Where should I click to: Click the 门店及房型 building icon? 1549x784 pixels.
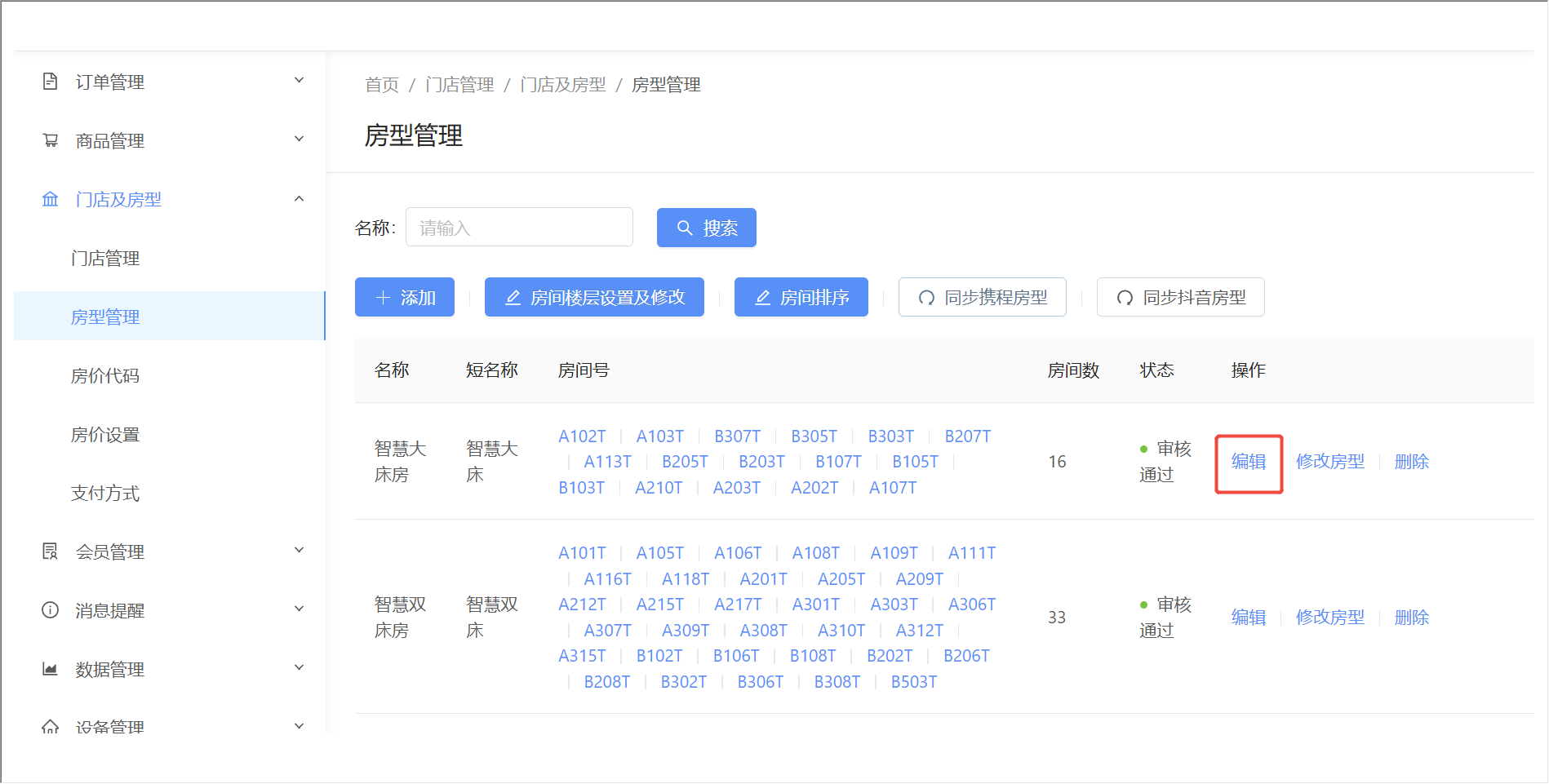pos(50,198)
